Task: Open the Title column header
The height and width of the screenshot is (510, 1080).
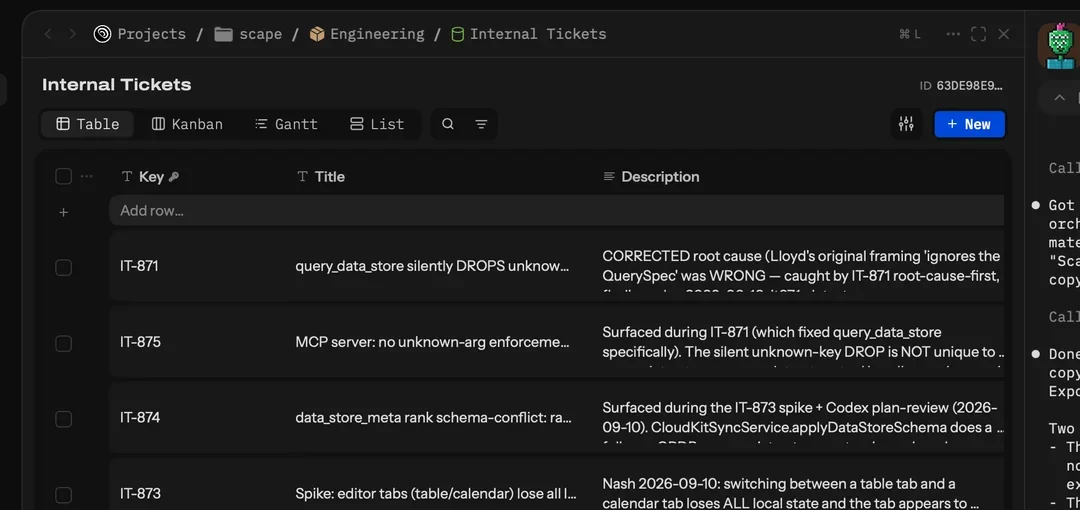Action: pos(321,176)
